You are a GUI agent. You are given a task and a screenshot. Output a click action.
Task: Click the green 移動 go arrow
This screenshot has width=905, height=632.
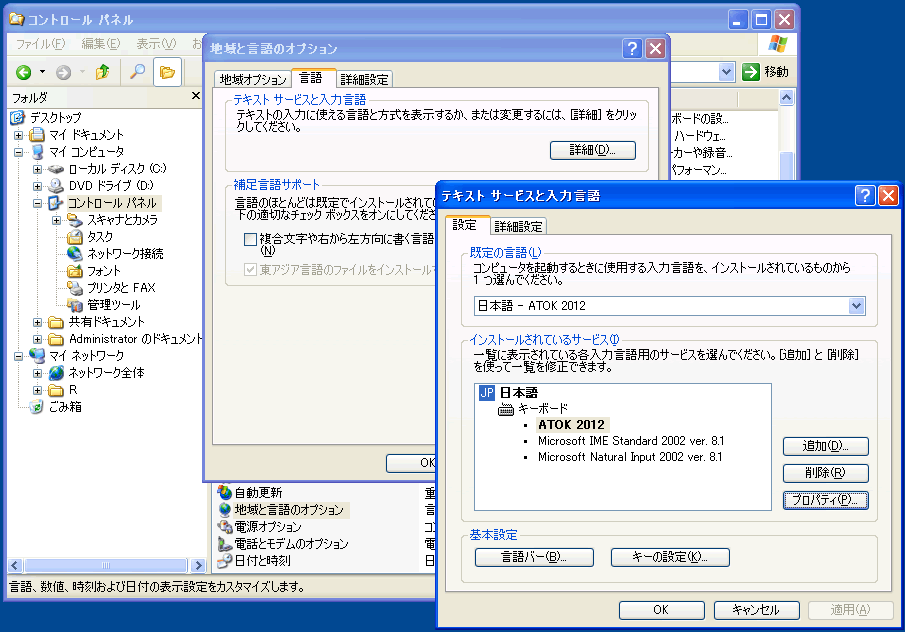[x=750, y=72]
